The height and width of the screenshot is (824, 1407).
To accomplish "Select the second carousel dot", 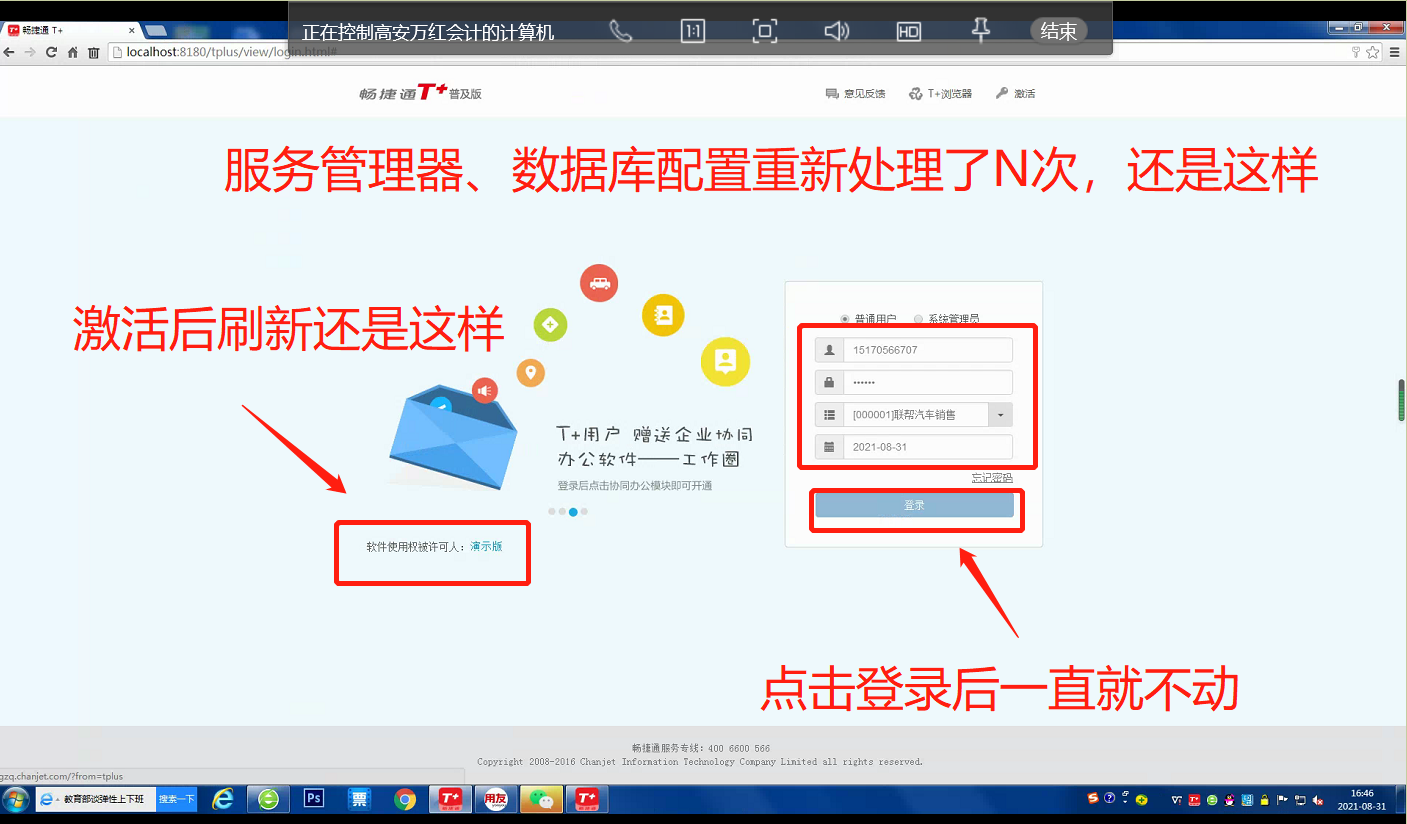I will (x=562, y=511).
